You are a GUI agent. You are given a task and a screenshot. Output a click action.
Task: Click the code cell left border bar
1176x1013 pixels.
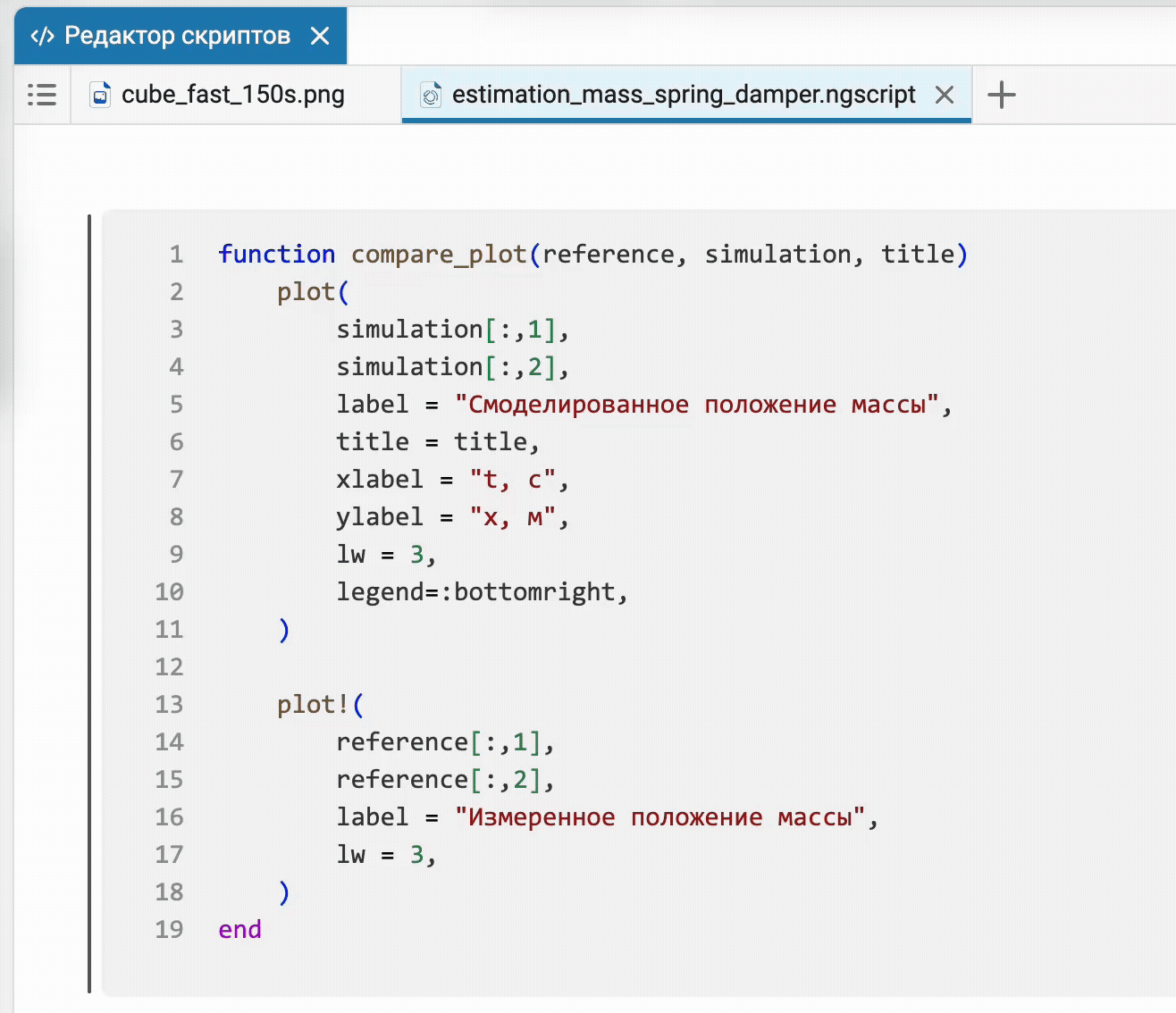pos(90,604)
